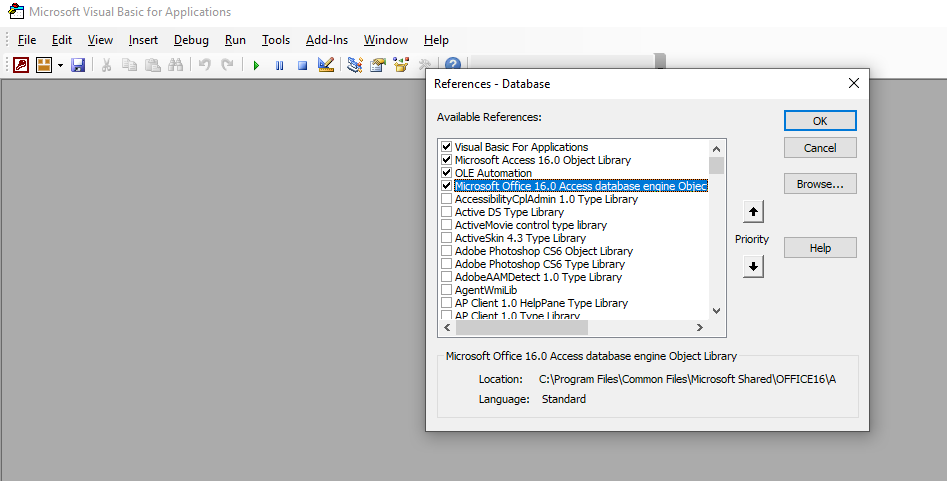947x481 pixels.
Task: Click the Insert Module toolbar icon
Action: [x=43, y=65]
